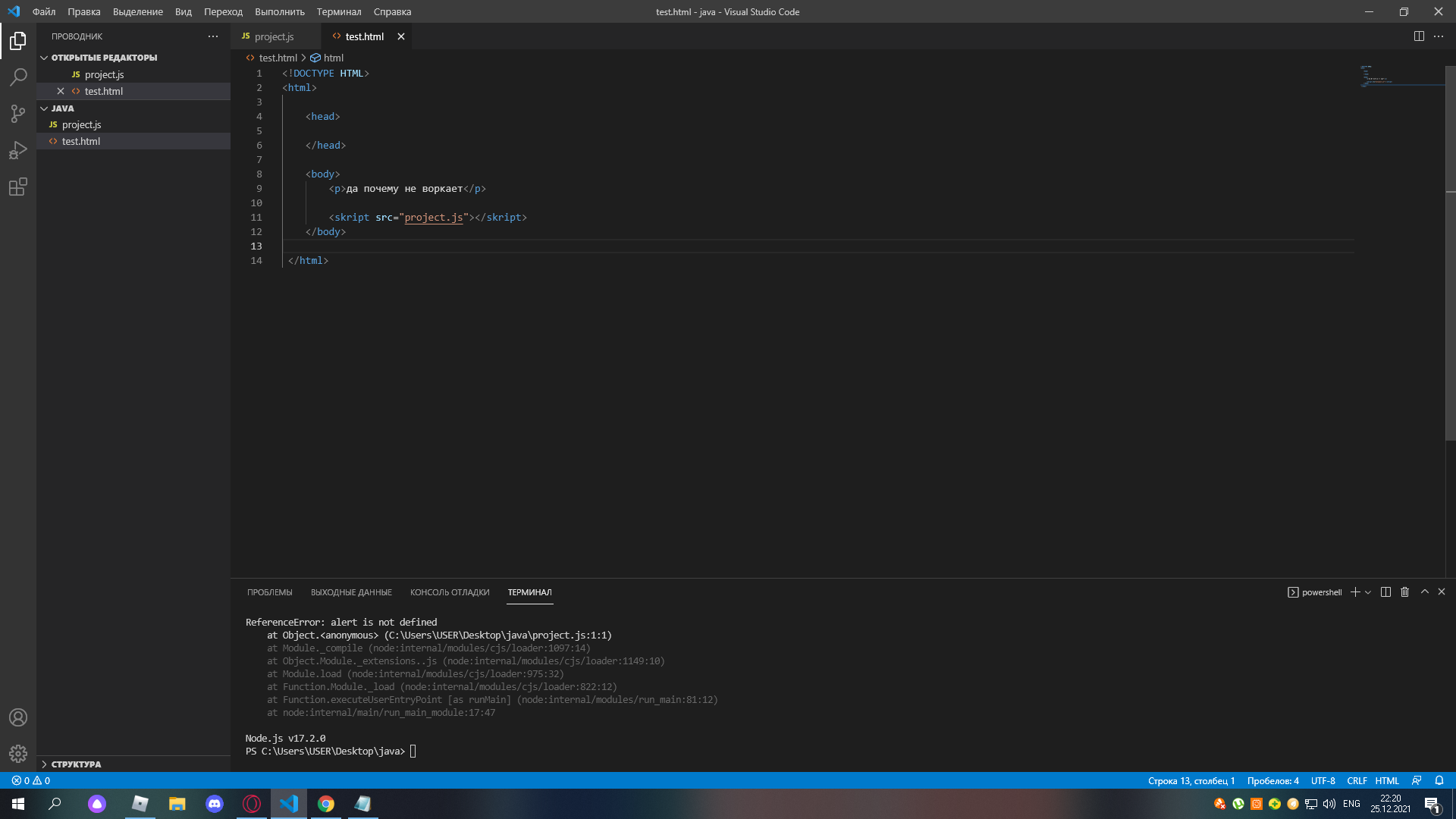Switch to the Terminal (ТЕРМИНАЛ) tab
Image resolution: width=1456 pixels, height=819 pixels.
coord(530,592)
